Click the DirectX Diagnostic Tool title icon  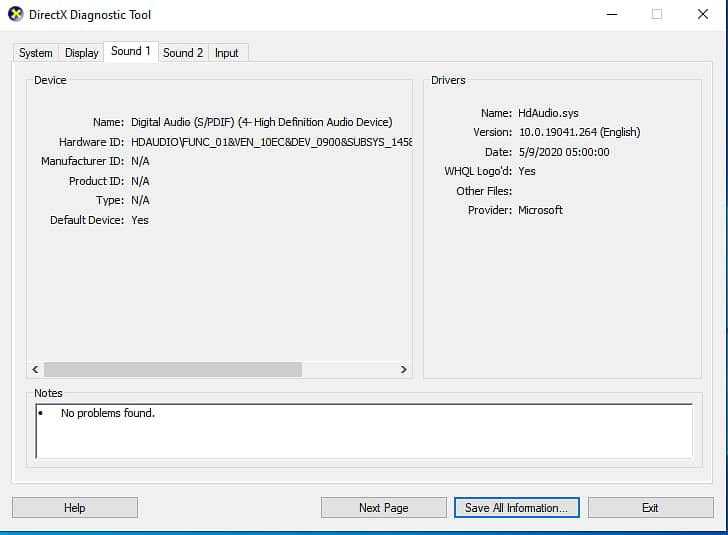coord(15,14)
